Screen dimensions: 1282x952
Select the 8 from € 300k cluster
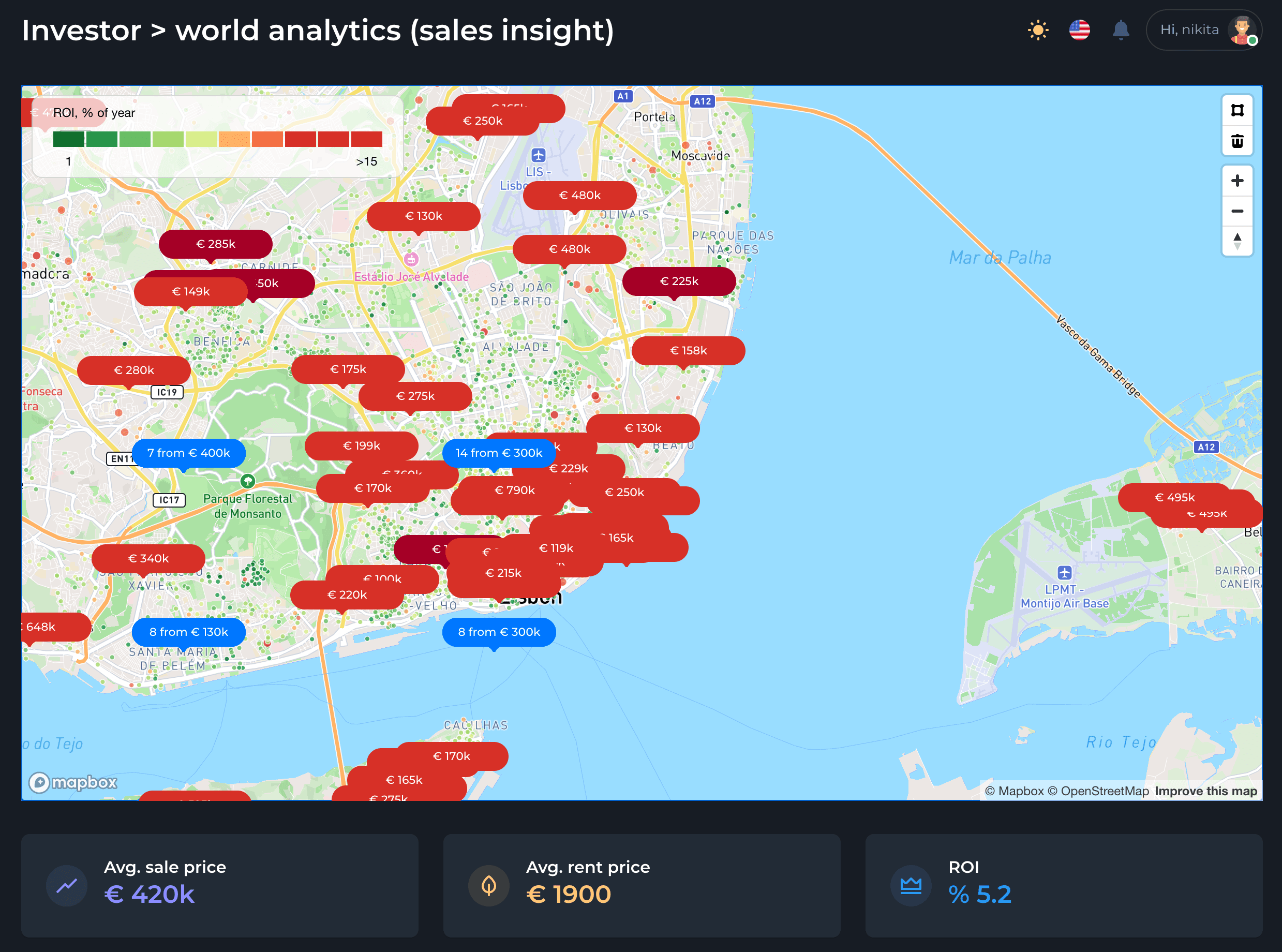click(x=499, y=632)
